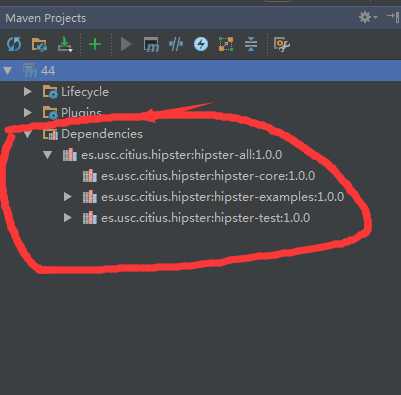The image size is (401, 395).
Task: Click library icon of hipster-all
Action: coord(70,155)
